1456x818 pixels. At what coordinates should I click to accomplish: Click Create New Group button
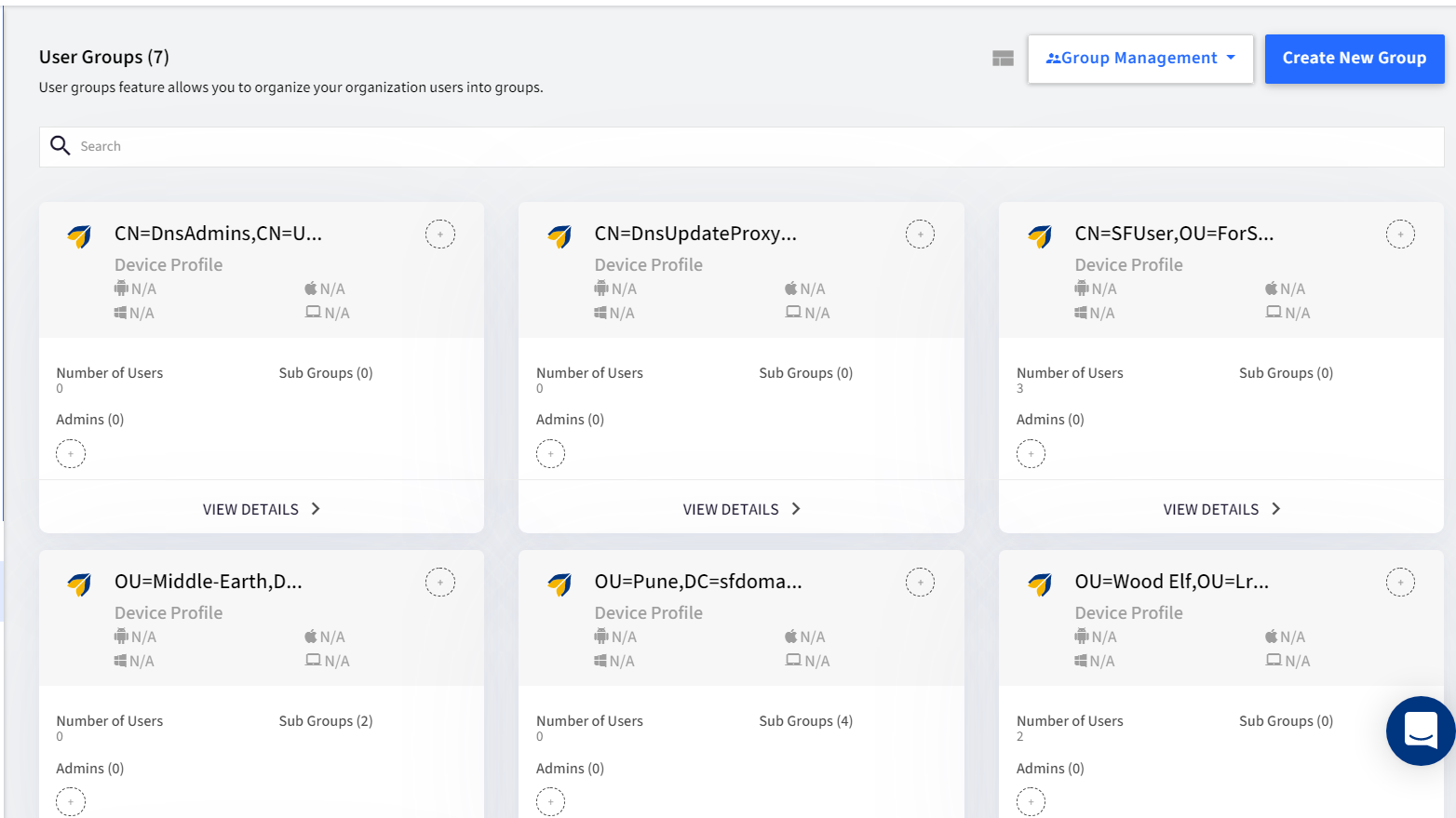(1354, 59)
